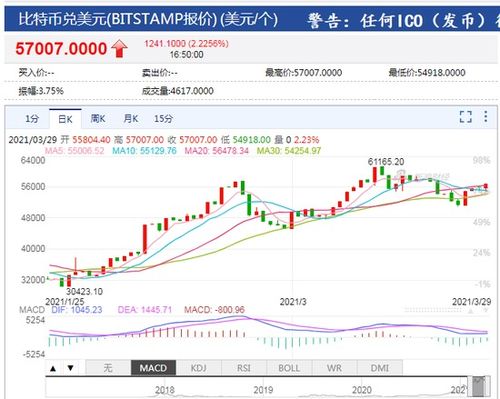Viewport: 500px width, 399px height.
Task: Click the timeline range slider handle
Action: [479, 386]
